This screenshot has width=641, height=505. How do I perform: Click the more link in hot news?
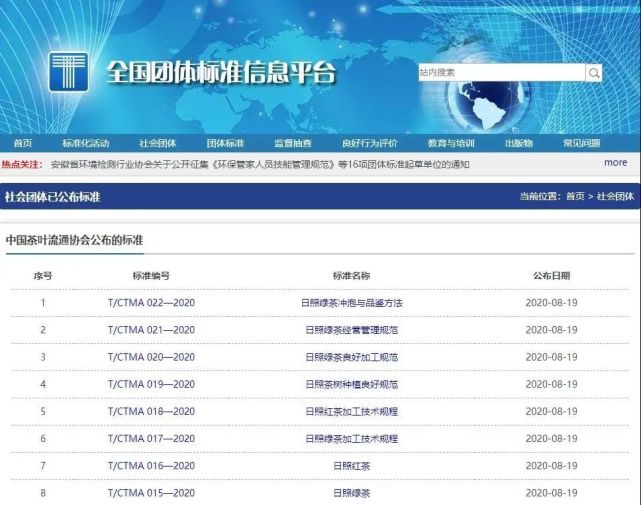point(616,163)
